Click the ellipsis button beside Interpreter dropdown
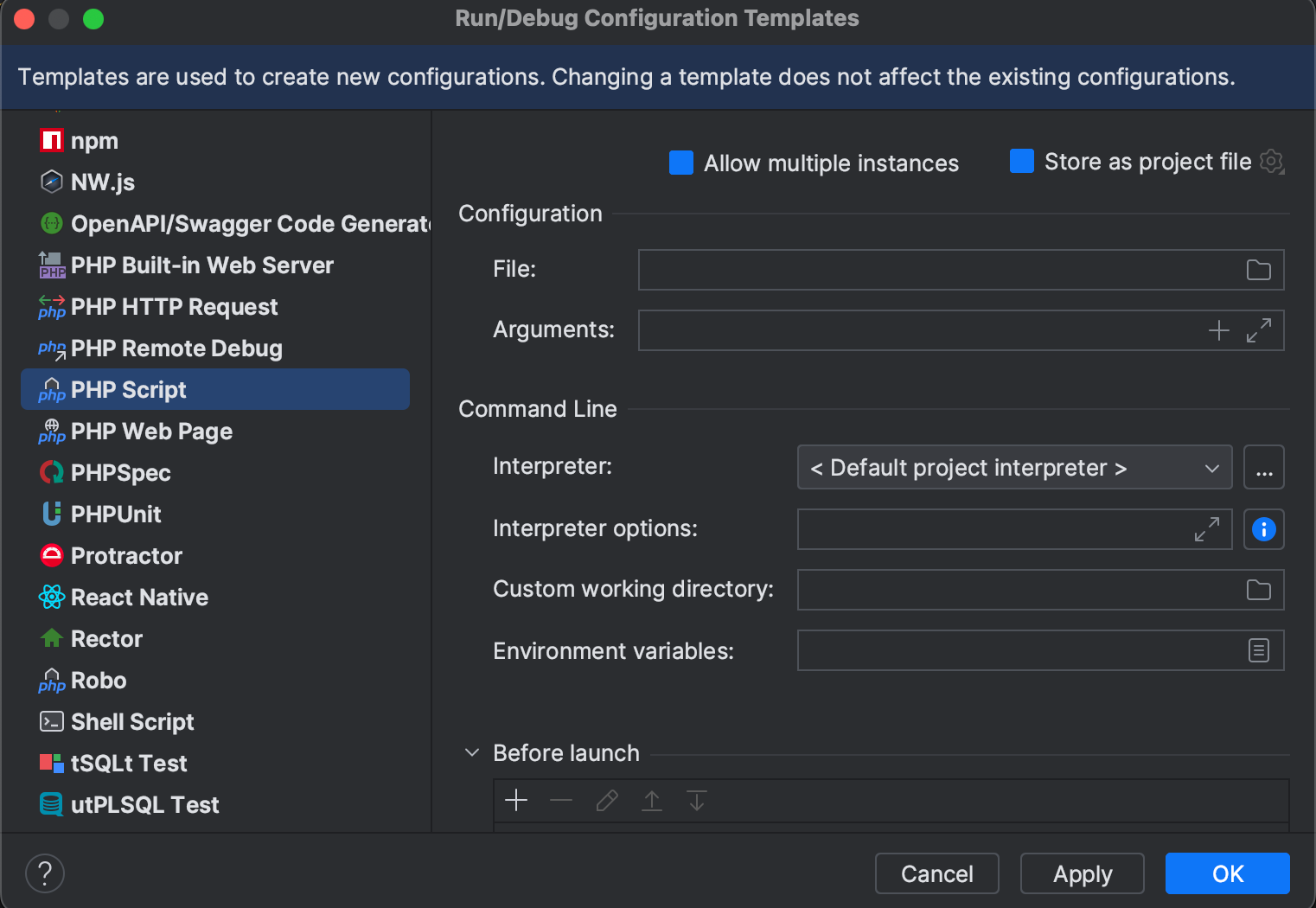This screenshot has height=908, width=1316. pos(1264,467)
